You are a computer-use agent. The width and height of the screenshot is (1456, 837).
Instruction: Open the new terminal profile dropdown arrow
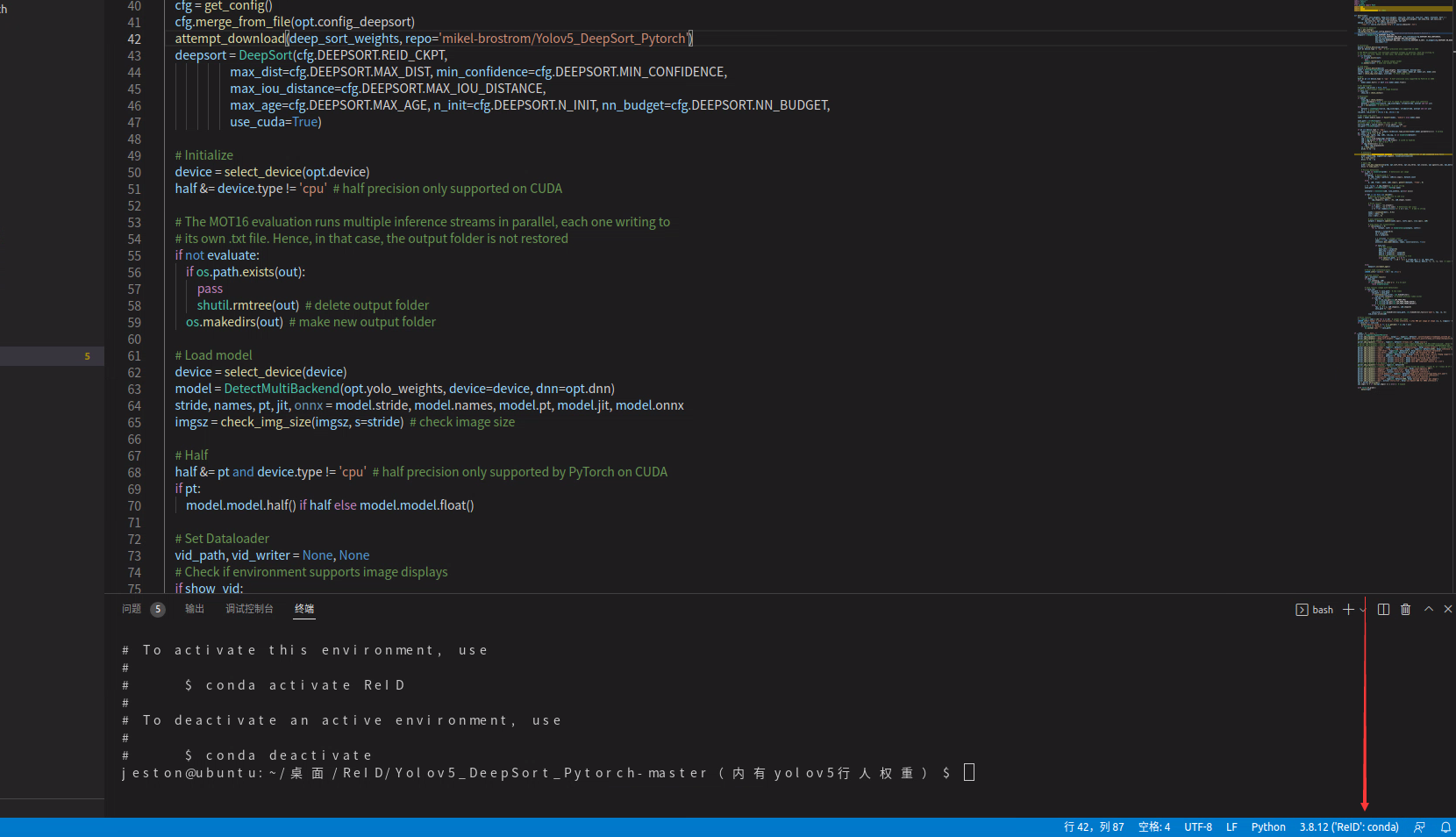1362,610
